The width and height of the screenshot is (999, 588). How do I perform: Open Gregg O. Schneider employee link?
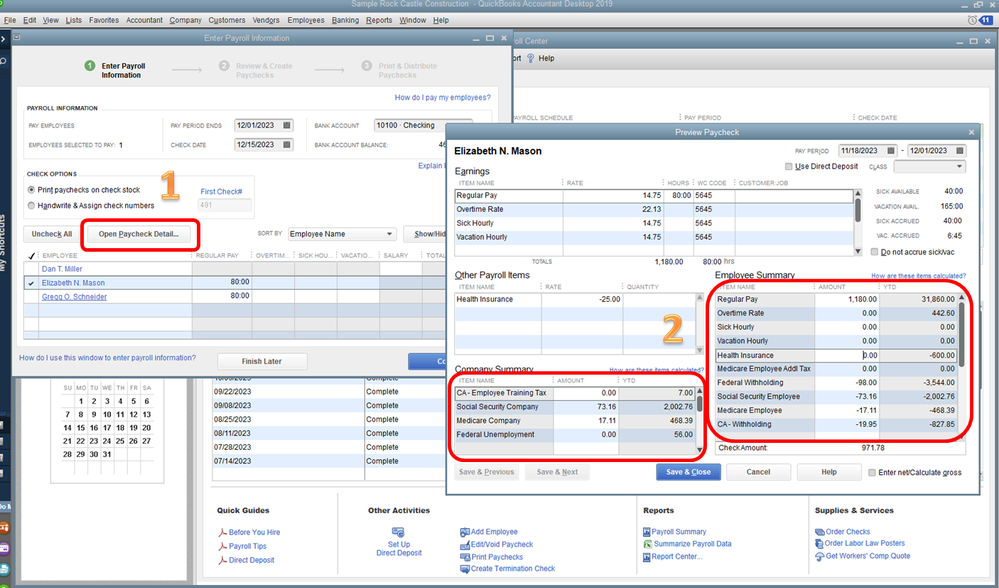74,297
